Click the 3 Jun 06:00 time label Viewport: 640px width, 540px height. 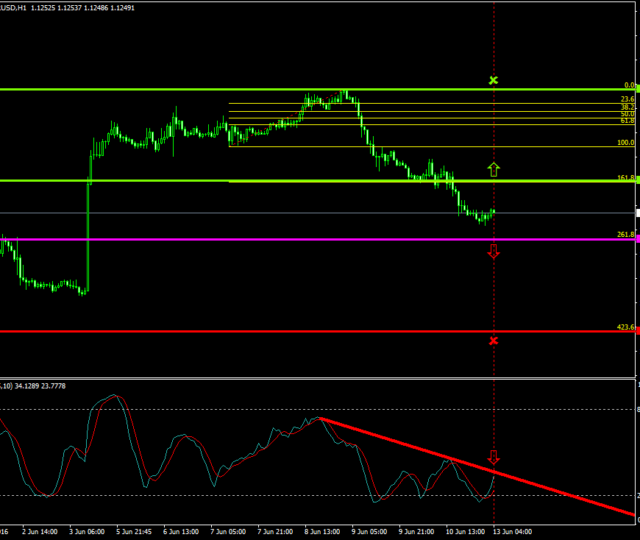88,530
